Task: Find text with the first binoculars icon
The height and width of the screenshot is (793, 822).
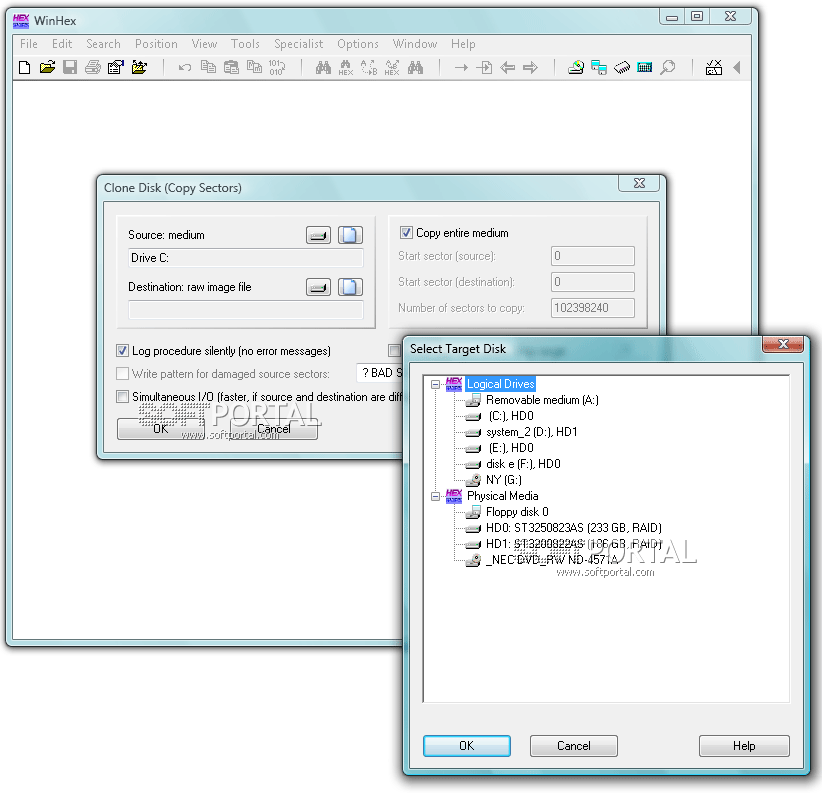Action: point(323,68)
